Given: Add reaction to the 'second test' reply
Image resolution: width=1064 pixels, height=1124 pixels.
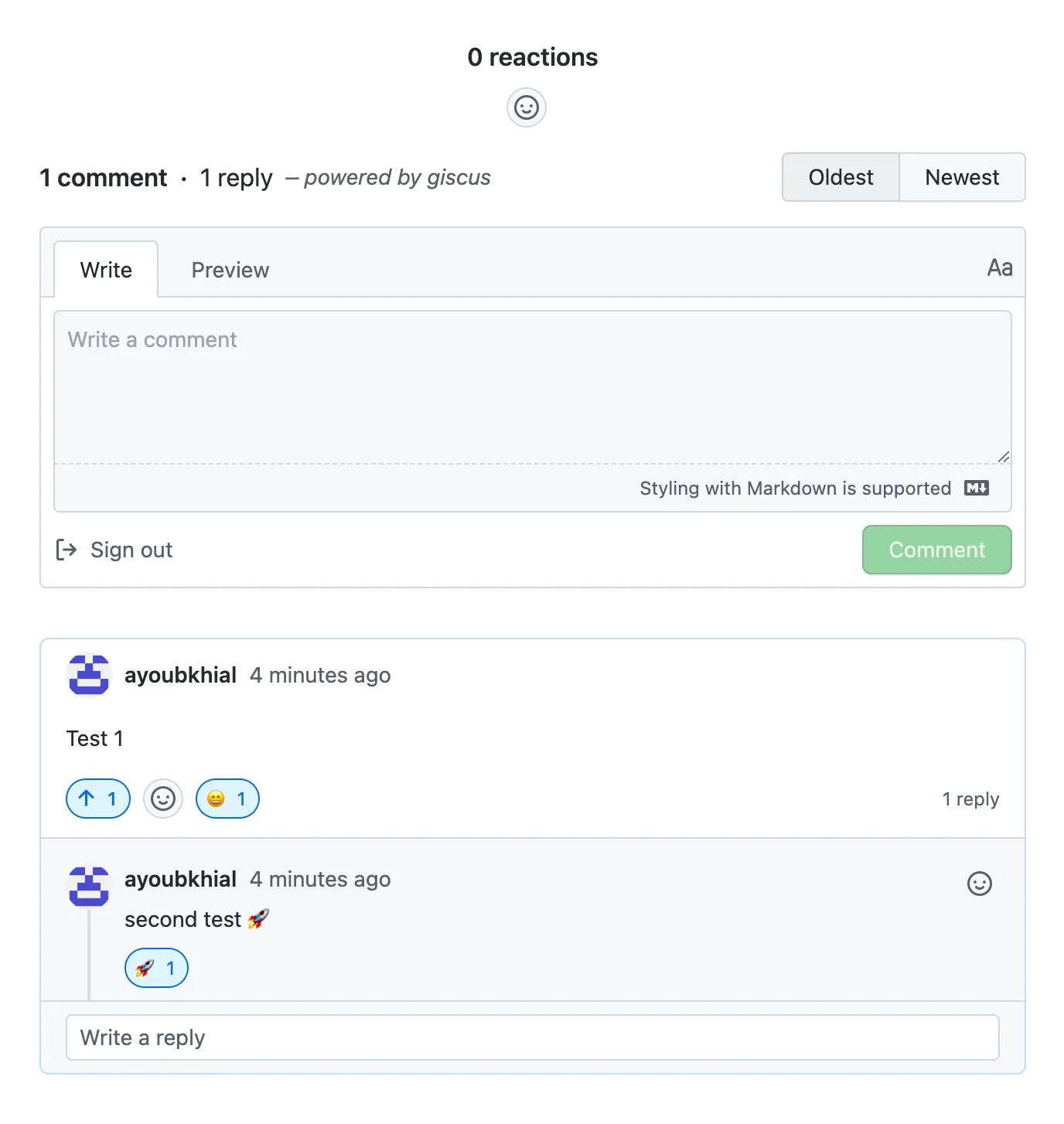Looking at the screenshot, I should pos(979,884).
